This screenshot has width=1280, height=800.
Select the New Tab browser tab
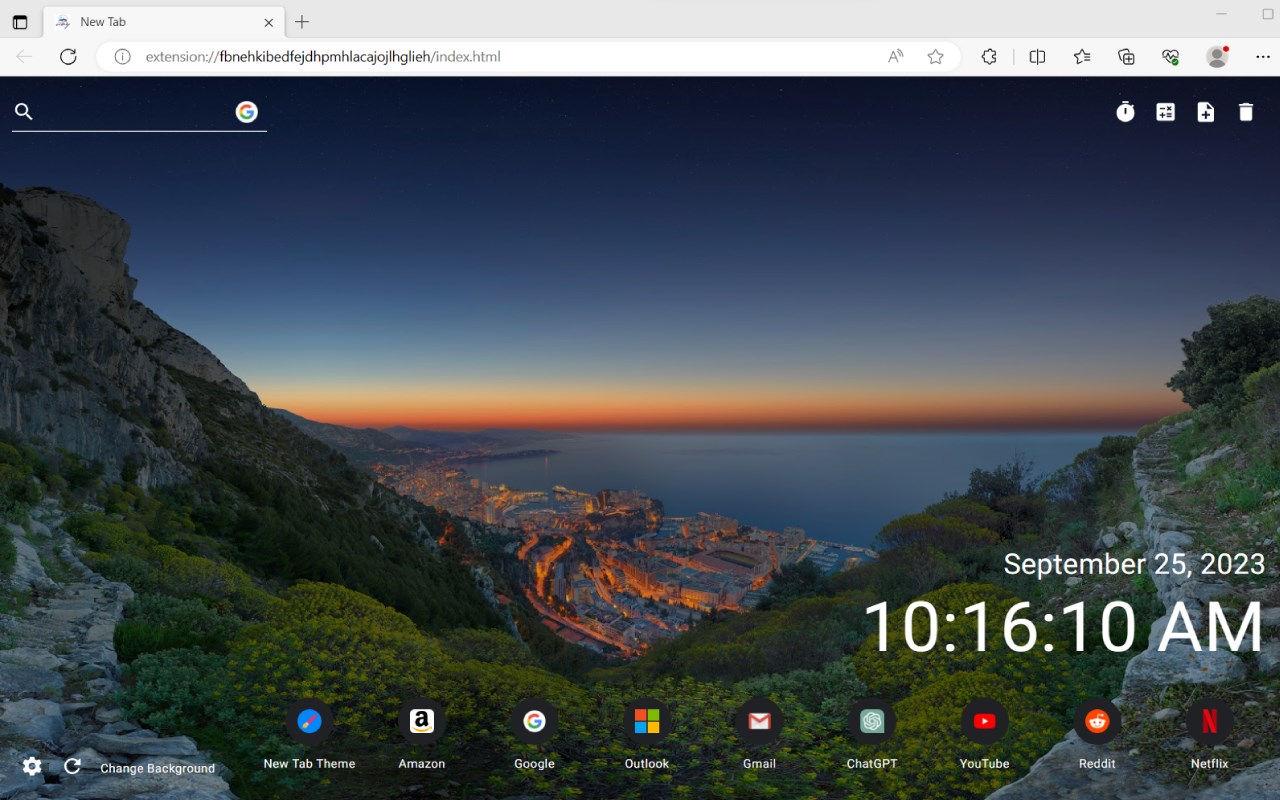point(164,22)
